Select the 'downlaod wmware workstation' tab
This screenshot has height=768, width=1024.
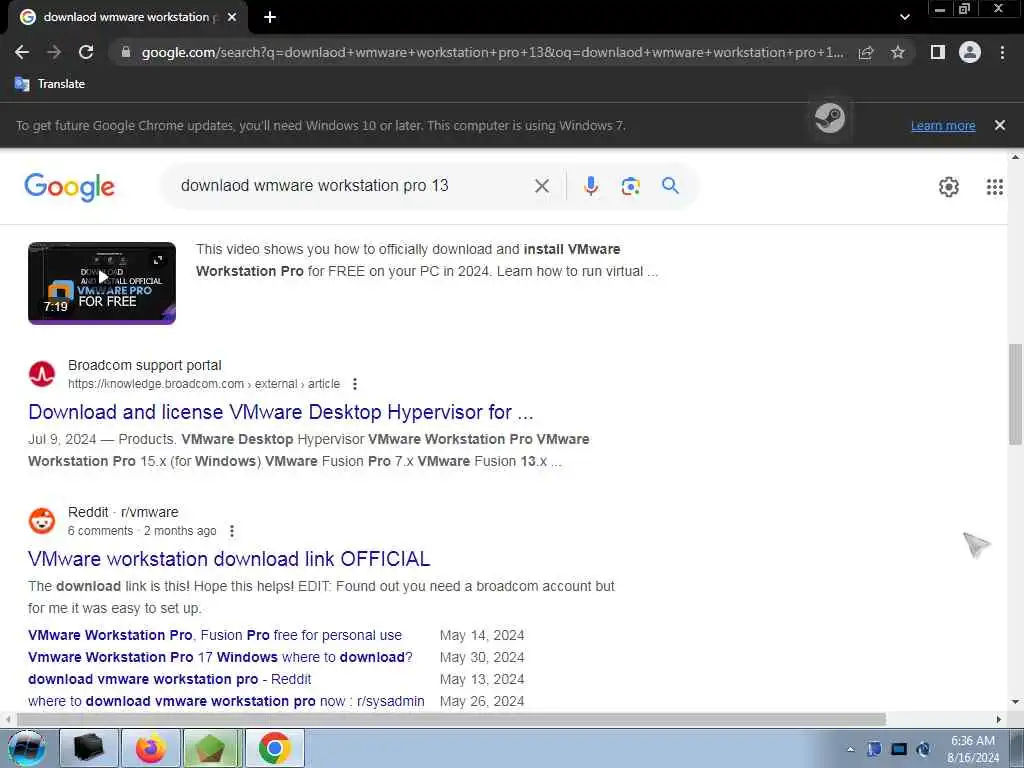(x=127, y=17)
